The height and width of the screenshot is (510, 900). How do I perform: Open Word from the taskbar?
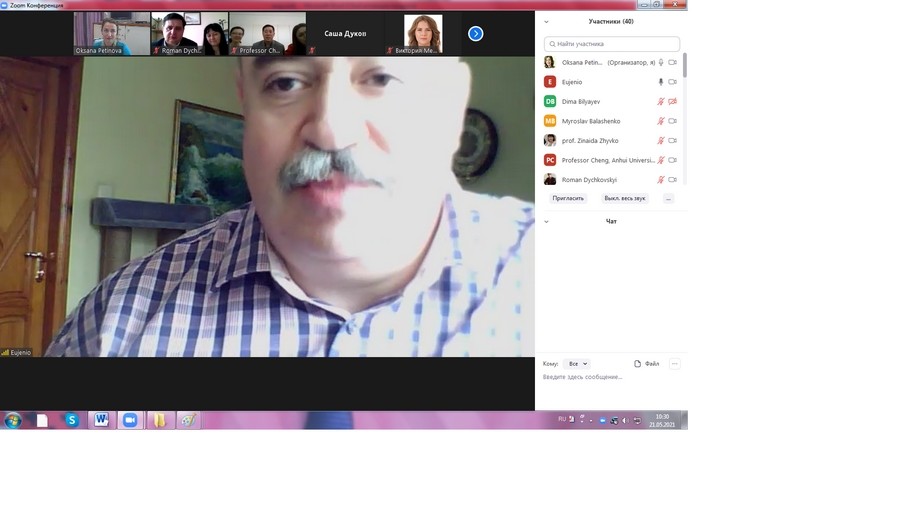(102, 420)
